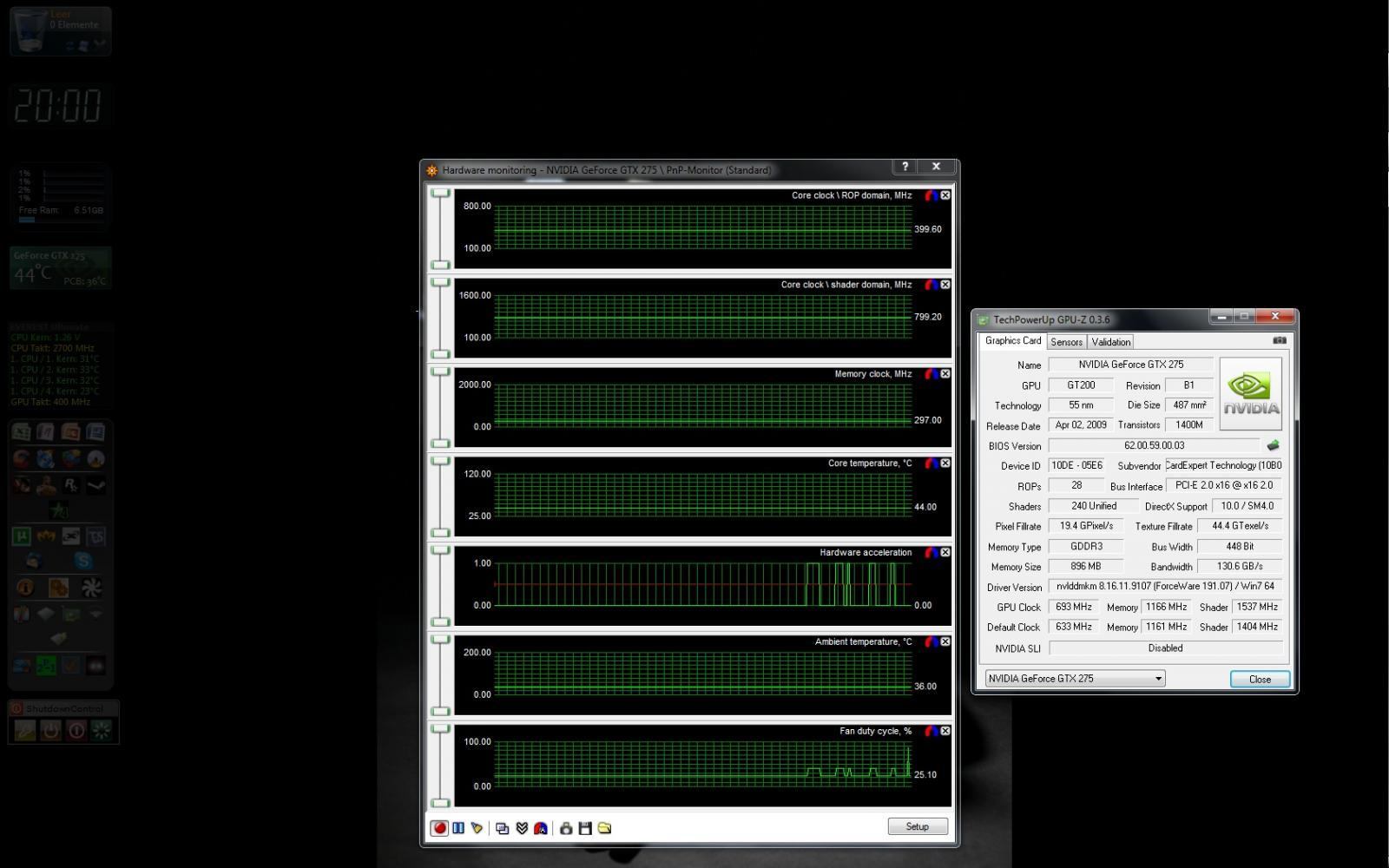1389x868 pixels.
Task: Click the Driver Version field in GPU-Z
Action: [x=1165, y=587]
